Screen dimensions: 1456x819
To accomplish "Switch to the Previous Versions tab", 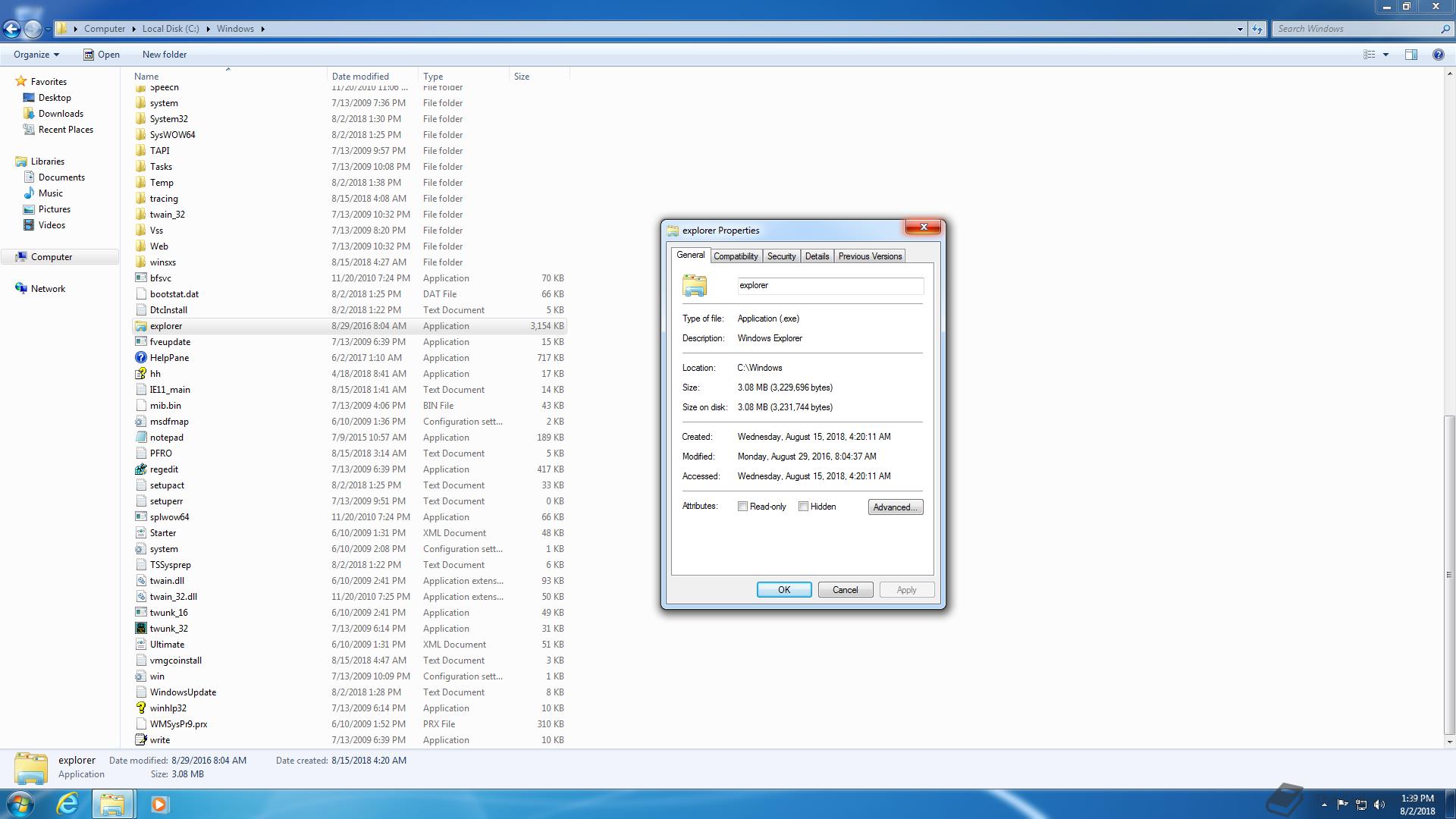I will [x=870, y=256].
